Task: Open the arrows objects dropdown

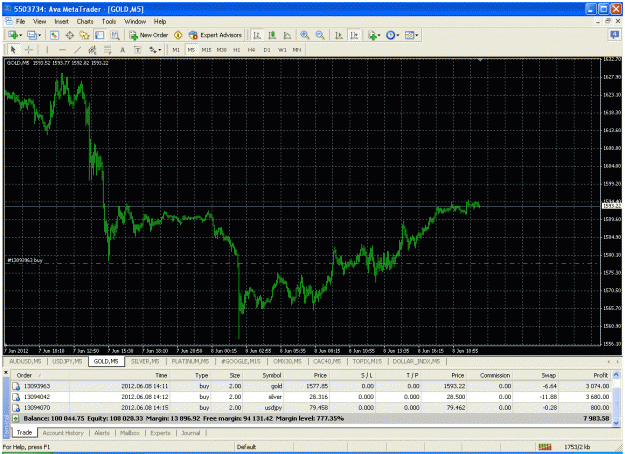Action: [155, 49]
